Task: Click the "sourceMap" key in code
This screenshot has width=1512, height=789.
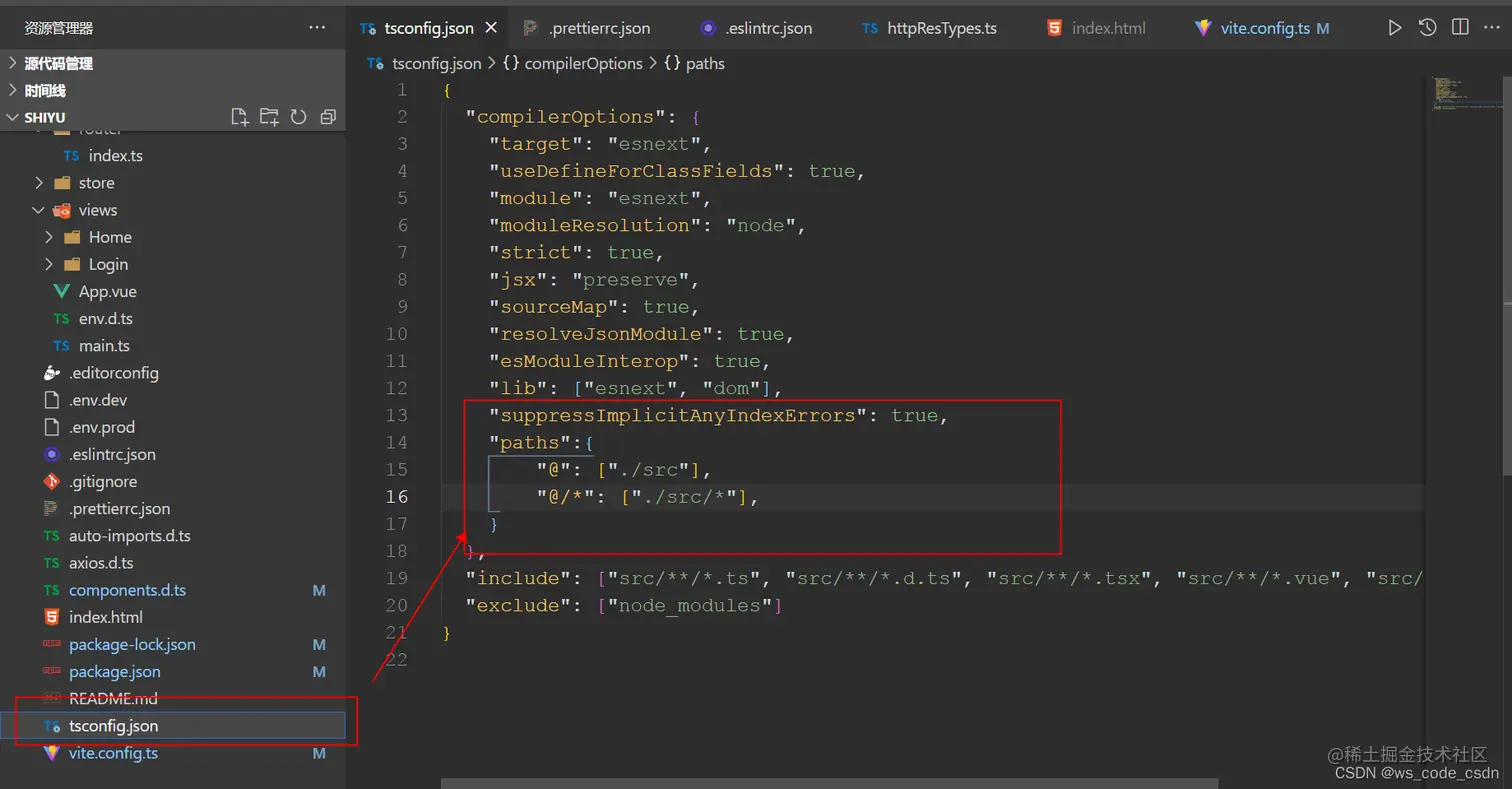Action: (554, 307)
